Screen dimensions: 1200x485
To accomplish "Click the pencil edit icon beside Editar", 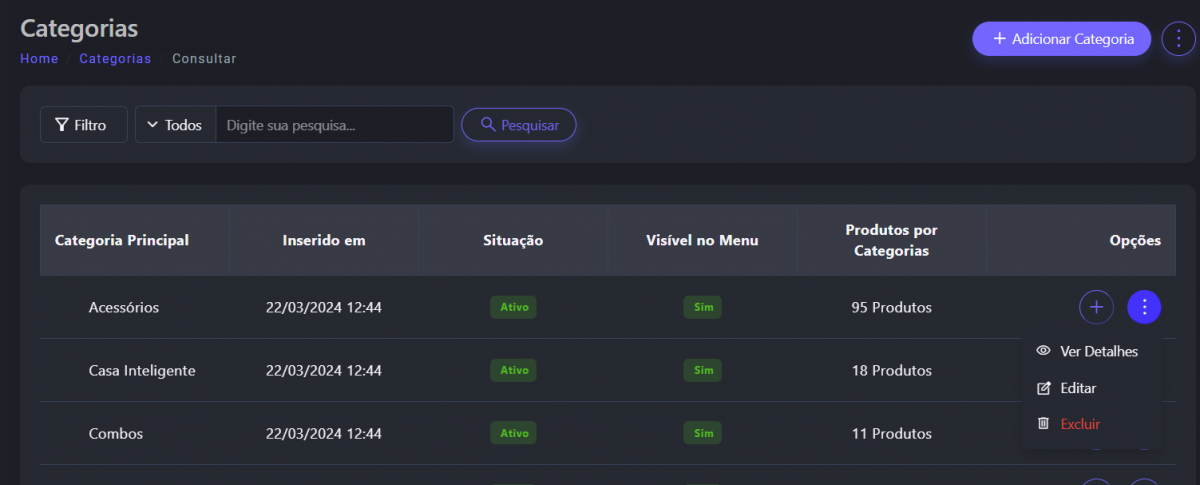I will click(x=1043, y=388).
